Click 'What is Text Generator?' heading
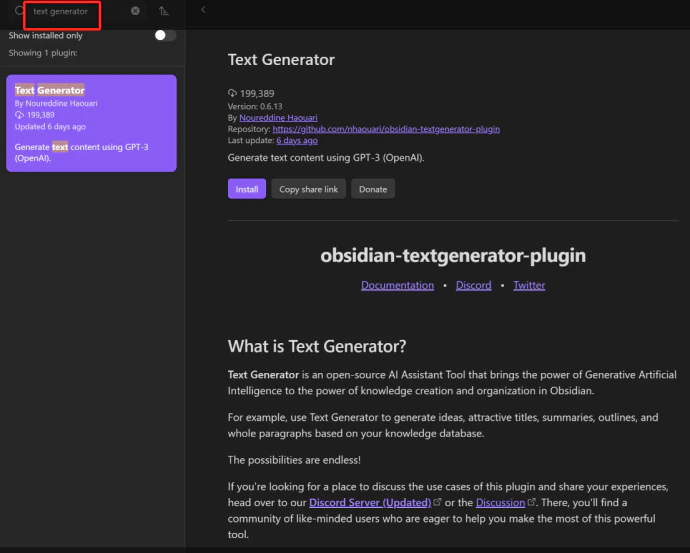Screen dimensions: 690x553 pos(317,347)
